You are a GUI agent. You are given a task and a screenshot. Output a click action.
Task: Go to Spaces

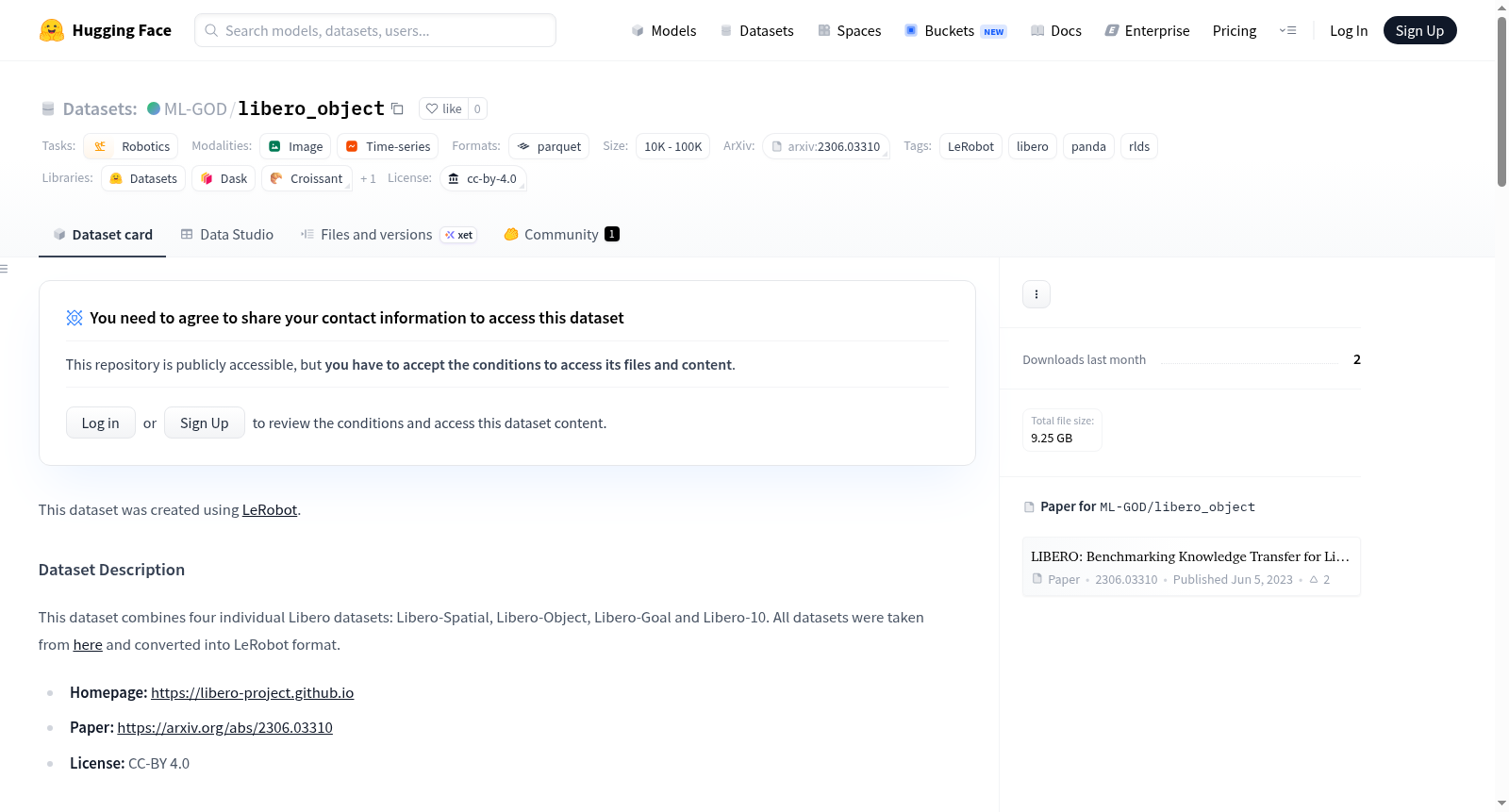[x=849, y=30]
